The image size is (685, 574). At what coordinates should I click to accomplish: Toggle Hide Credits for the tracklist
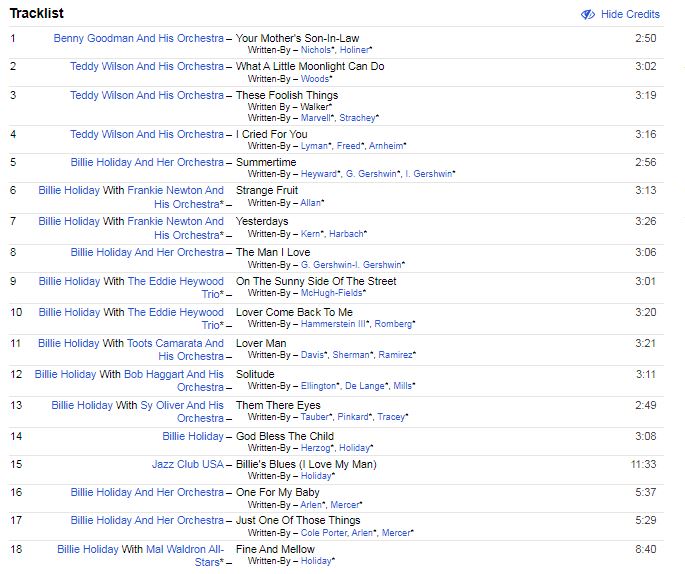(629, 15)
